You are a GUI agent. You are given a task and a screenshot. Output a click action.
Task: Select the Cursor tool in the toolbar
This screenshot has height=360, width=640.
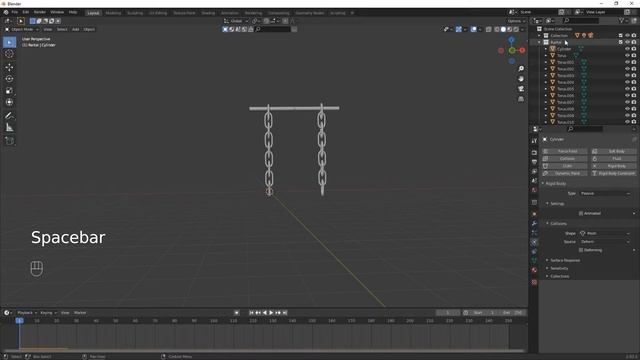[x=9, y=54]
